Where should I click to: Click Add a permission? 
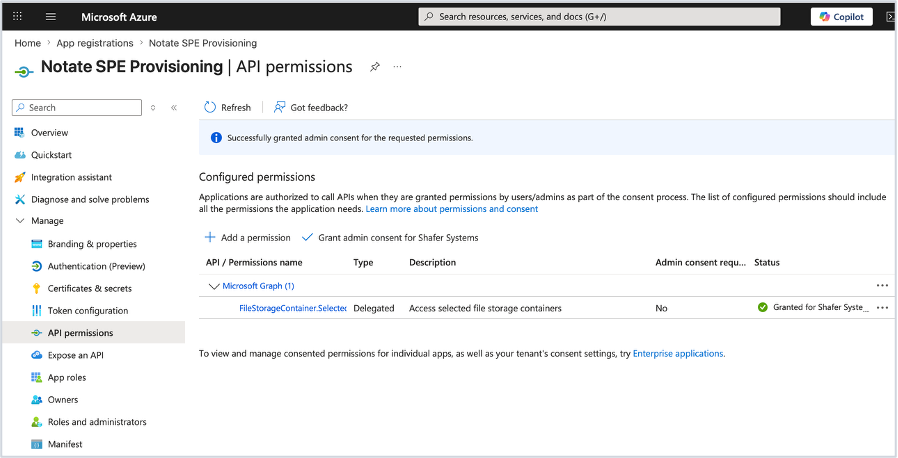[x=247, y=238]
